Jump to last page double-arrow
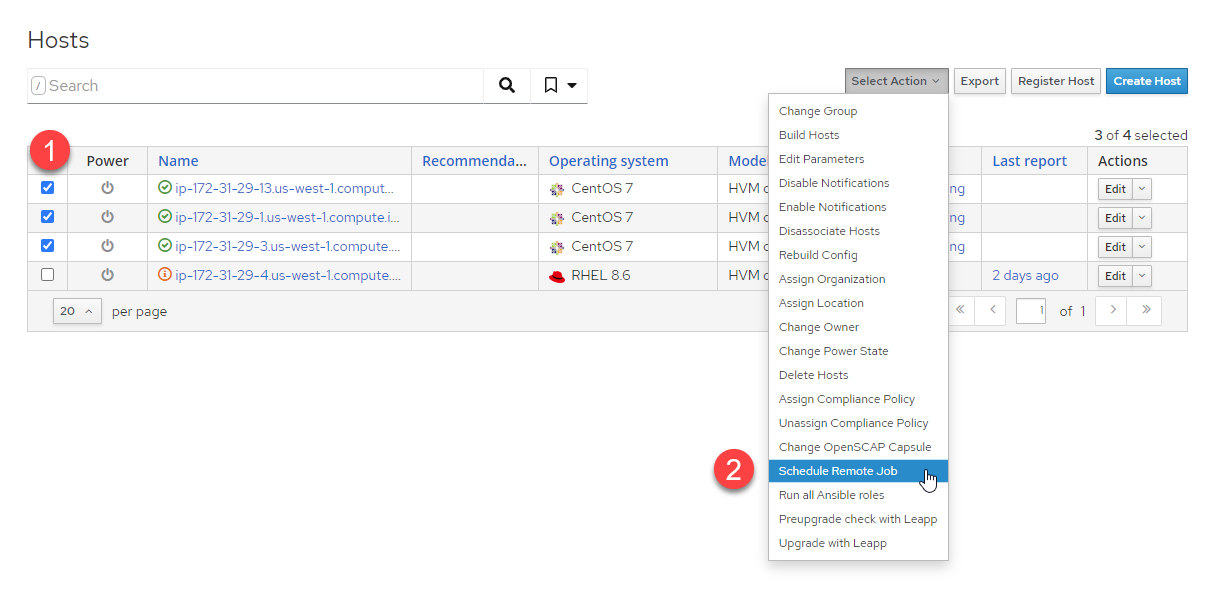The width and height of the screenshot is (1228, 601). point(1145,311)
